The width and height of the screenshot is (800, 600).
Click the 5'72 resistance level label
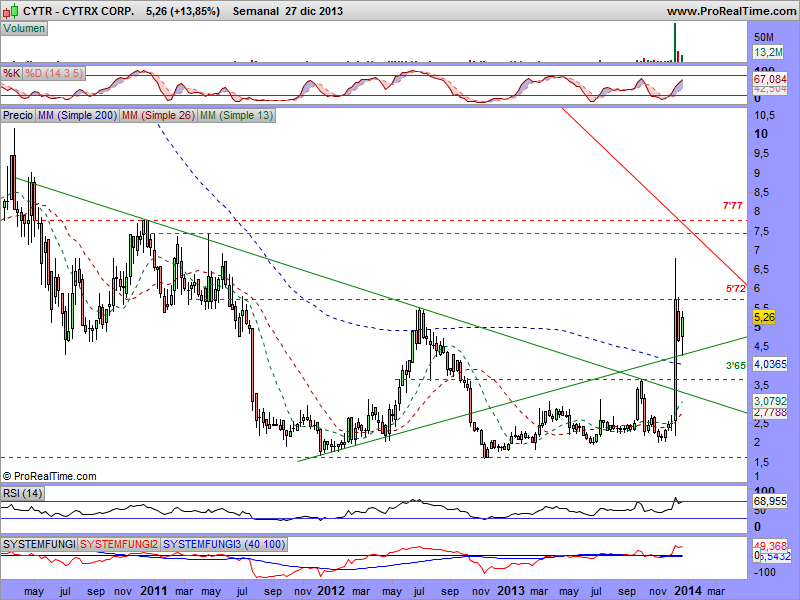tap(736, 289)
